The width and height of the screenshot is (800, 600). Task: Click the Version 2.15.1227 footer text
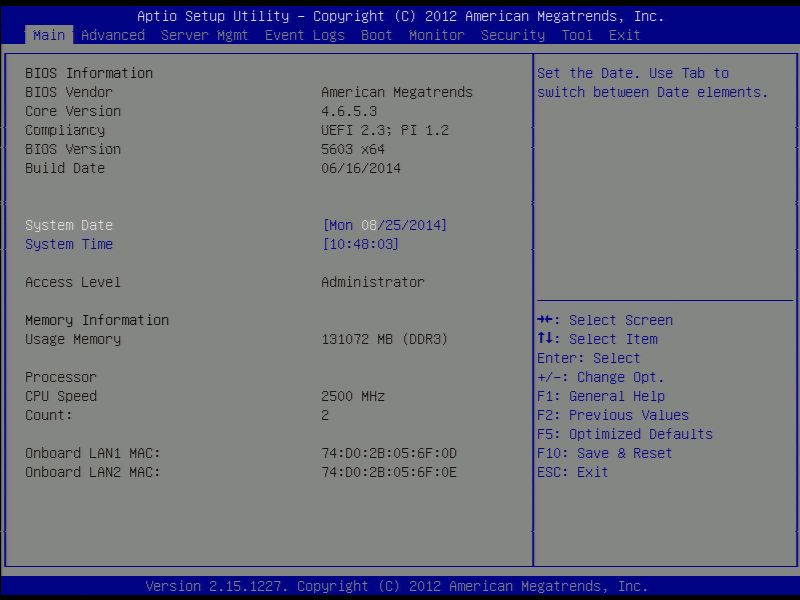397,586
